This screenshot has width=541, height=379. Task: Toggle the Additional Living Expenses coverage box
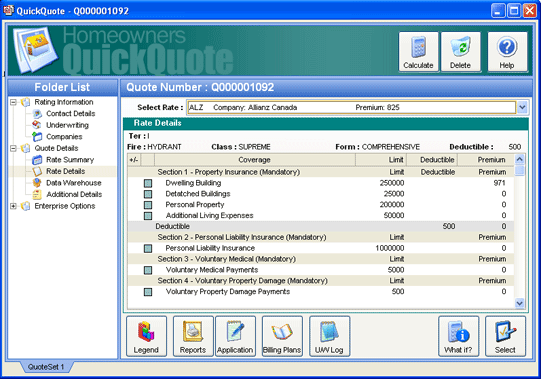(x=148, y=216)
